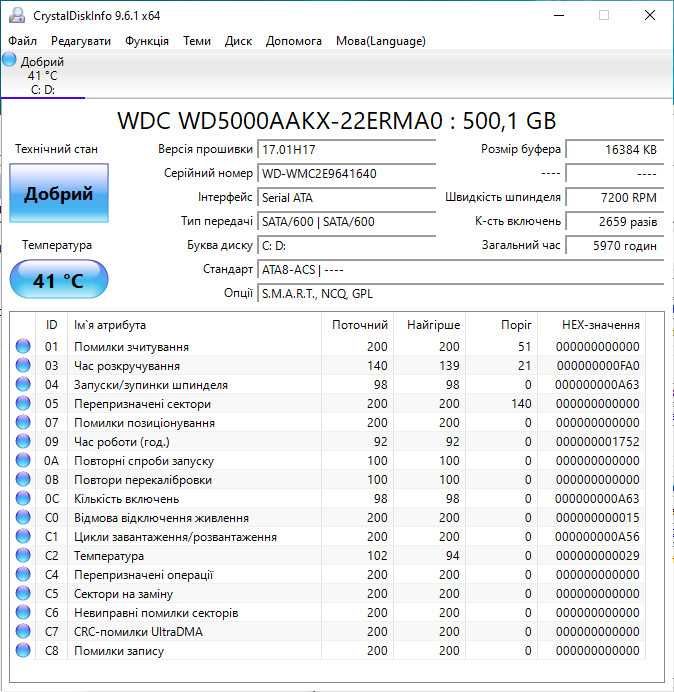674x692 pixels.
Task: Minimize the CrystalDiskInfo window
Action: (559, 15)
